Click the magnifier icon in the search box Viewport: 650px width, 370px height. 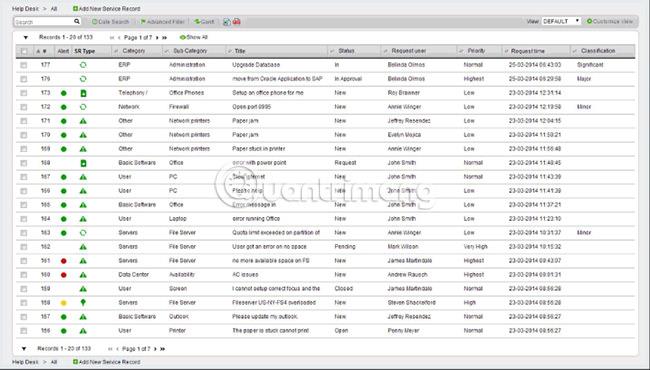click(77, 21)
